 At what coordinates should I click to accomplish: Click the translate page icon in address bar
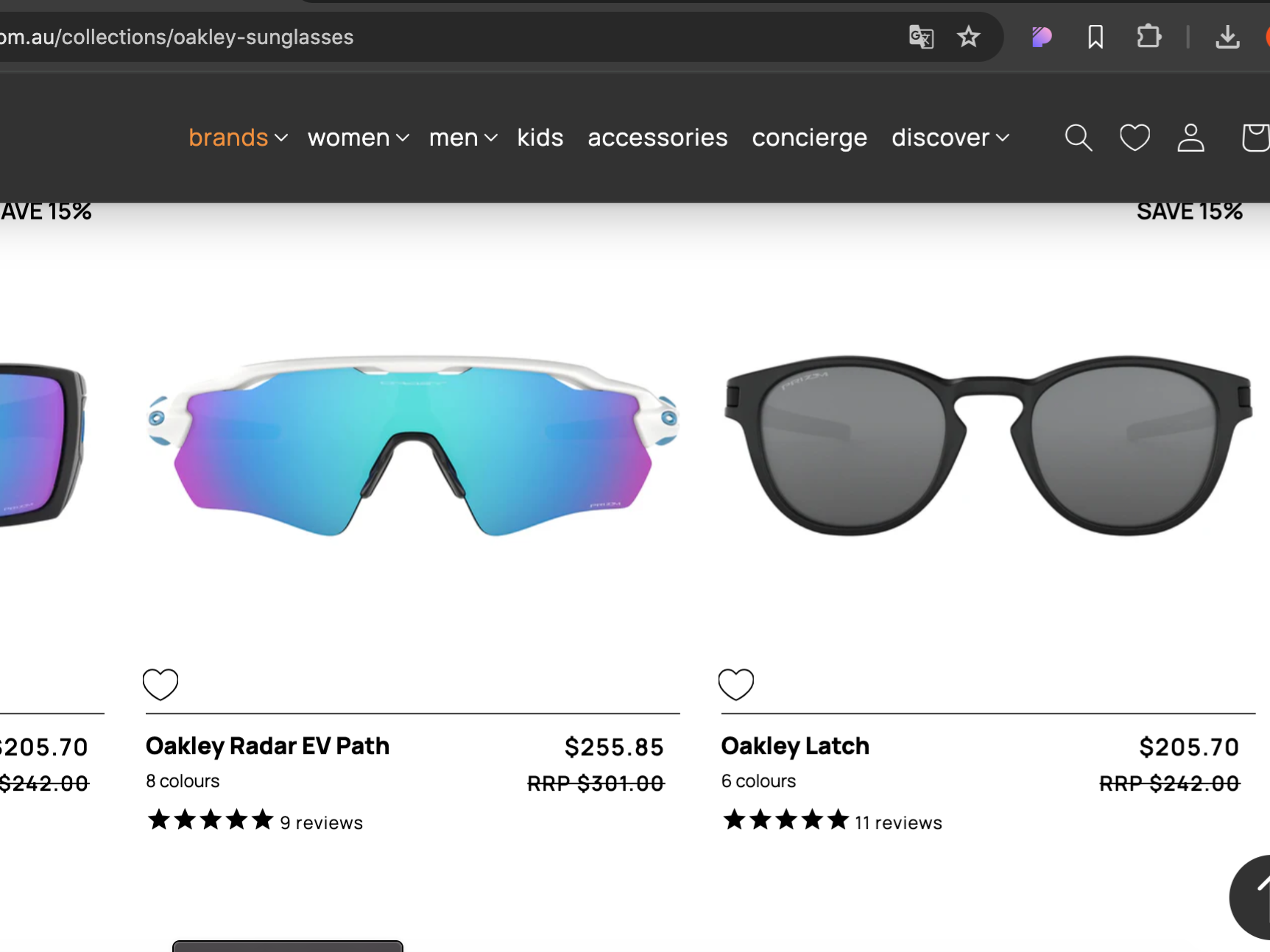tap(921, 37)
